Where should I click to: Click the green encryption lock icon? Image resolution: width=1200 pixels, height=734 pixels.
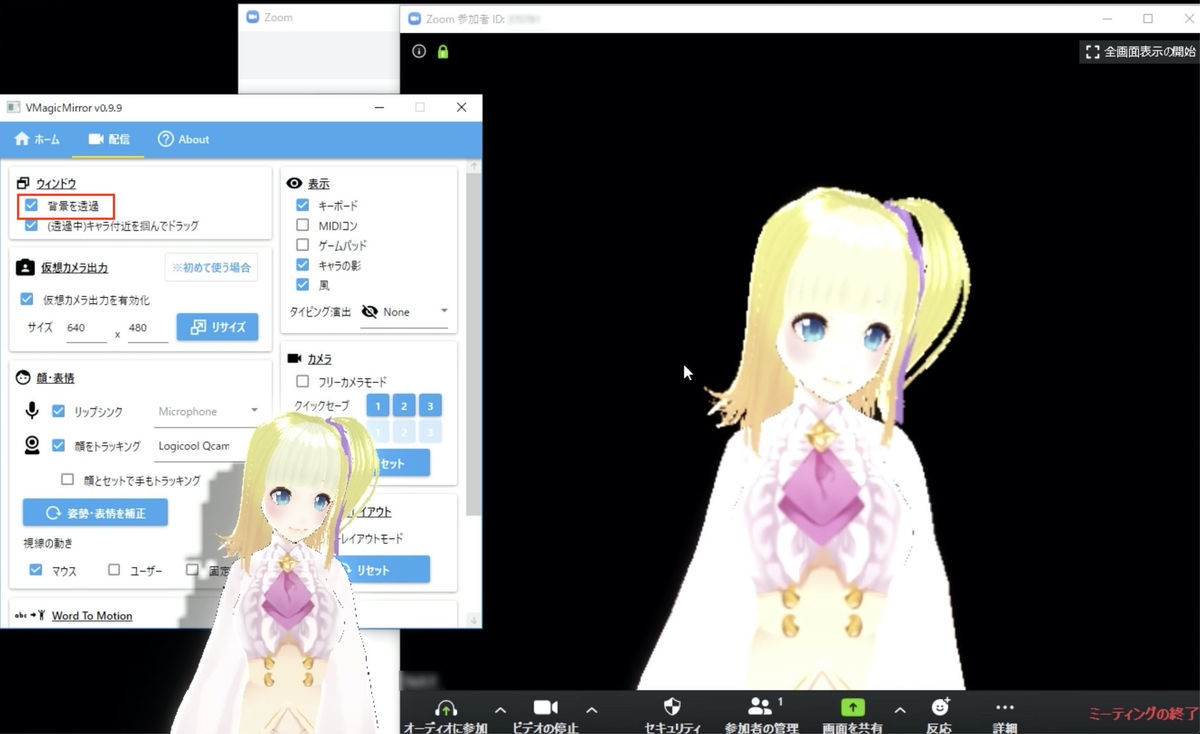click(x=443, y=51)
